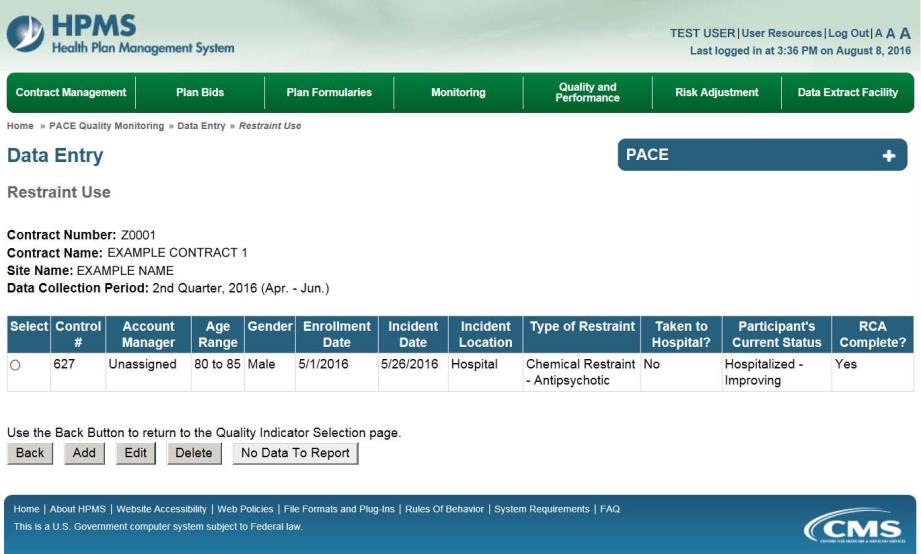Click Chemical Restraint - Antipsychotic cell

[x=581, y=372]
